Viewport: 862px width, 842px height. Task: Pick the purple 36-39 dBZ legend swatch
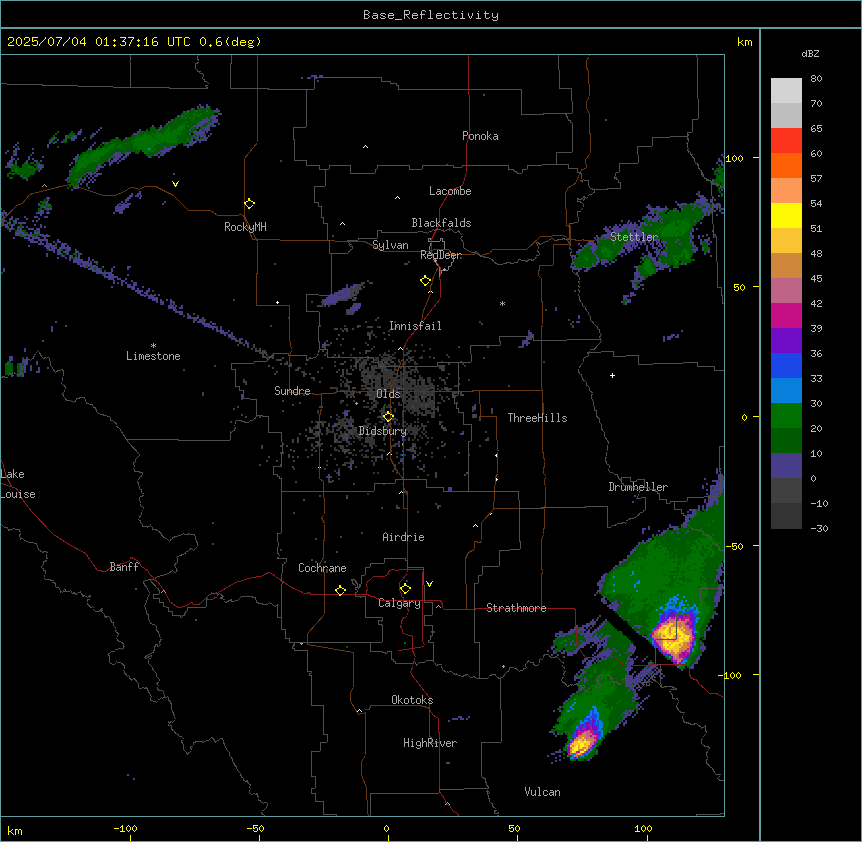coord(786,340)
